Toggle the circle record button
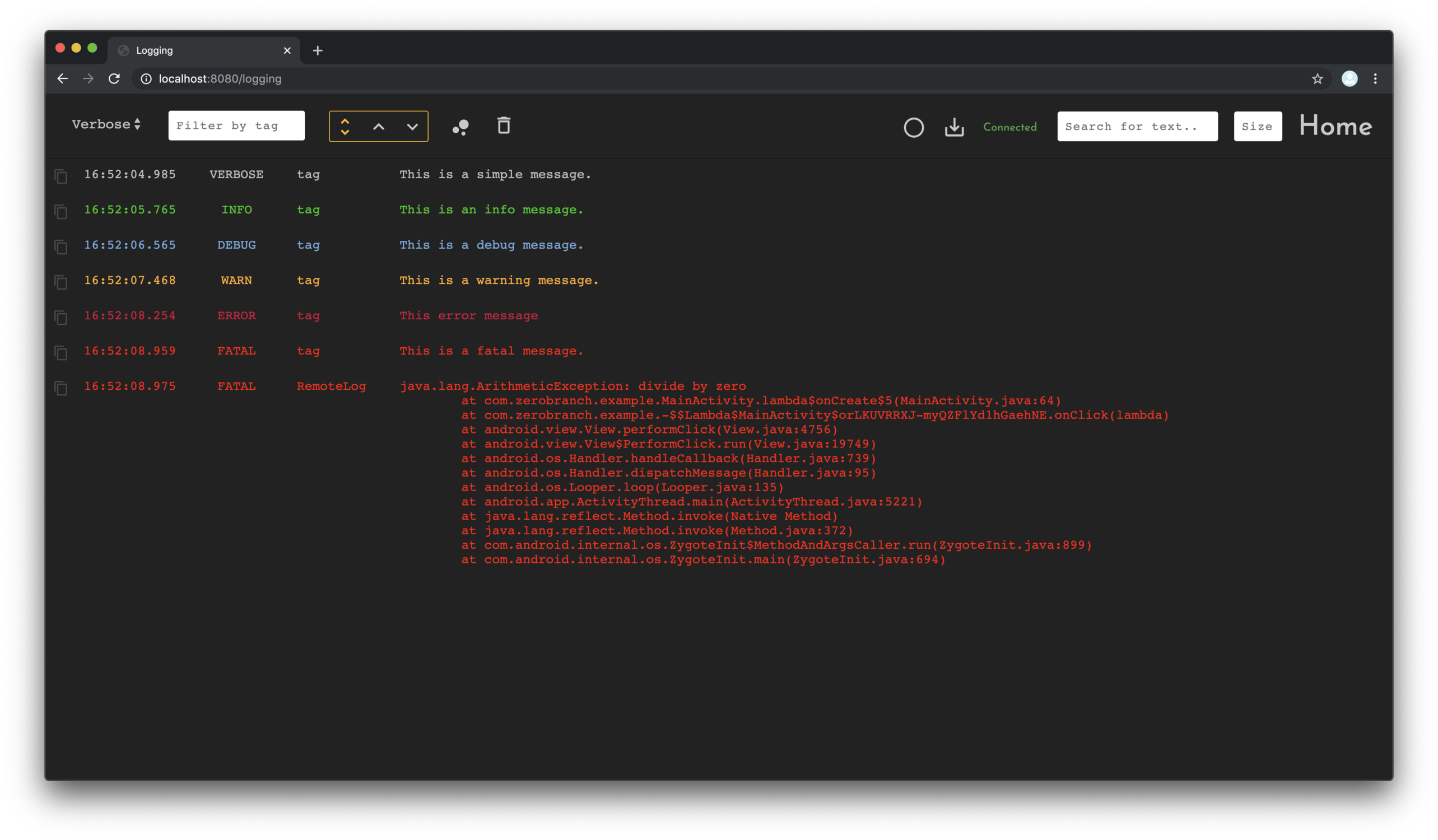This screenshot has width=1438, height=840. (914, 127)
